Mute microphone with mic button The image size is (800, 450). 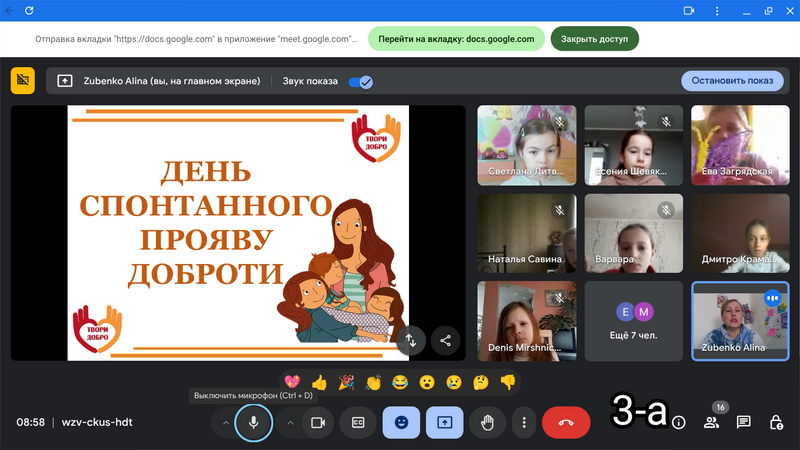pyautogui.click(x=253, y=423)
